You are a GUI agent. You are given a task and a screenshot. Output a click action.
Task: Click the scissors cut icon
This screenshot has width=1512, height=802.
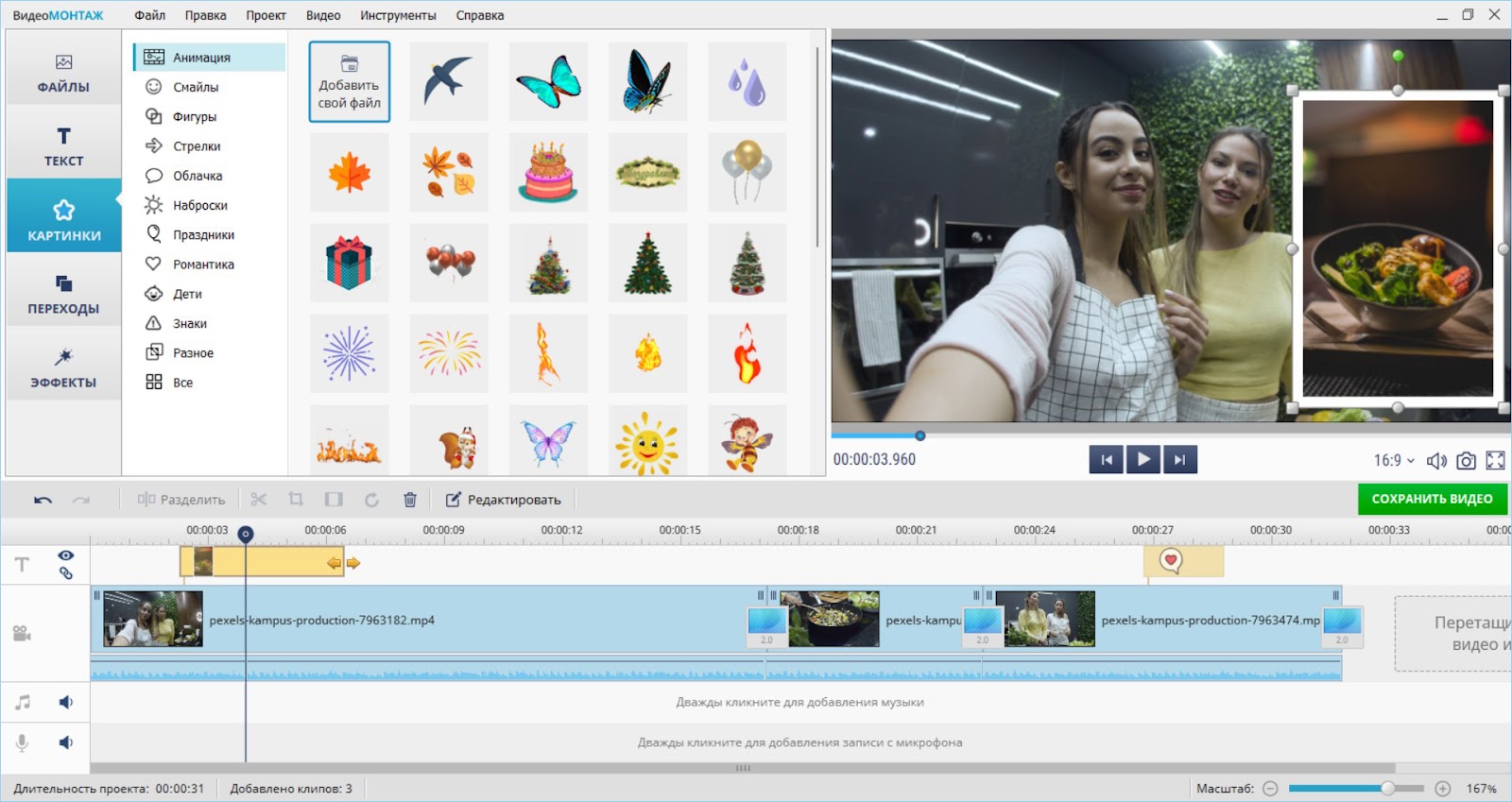[259, 500]
